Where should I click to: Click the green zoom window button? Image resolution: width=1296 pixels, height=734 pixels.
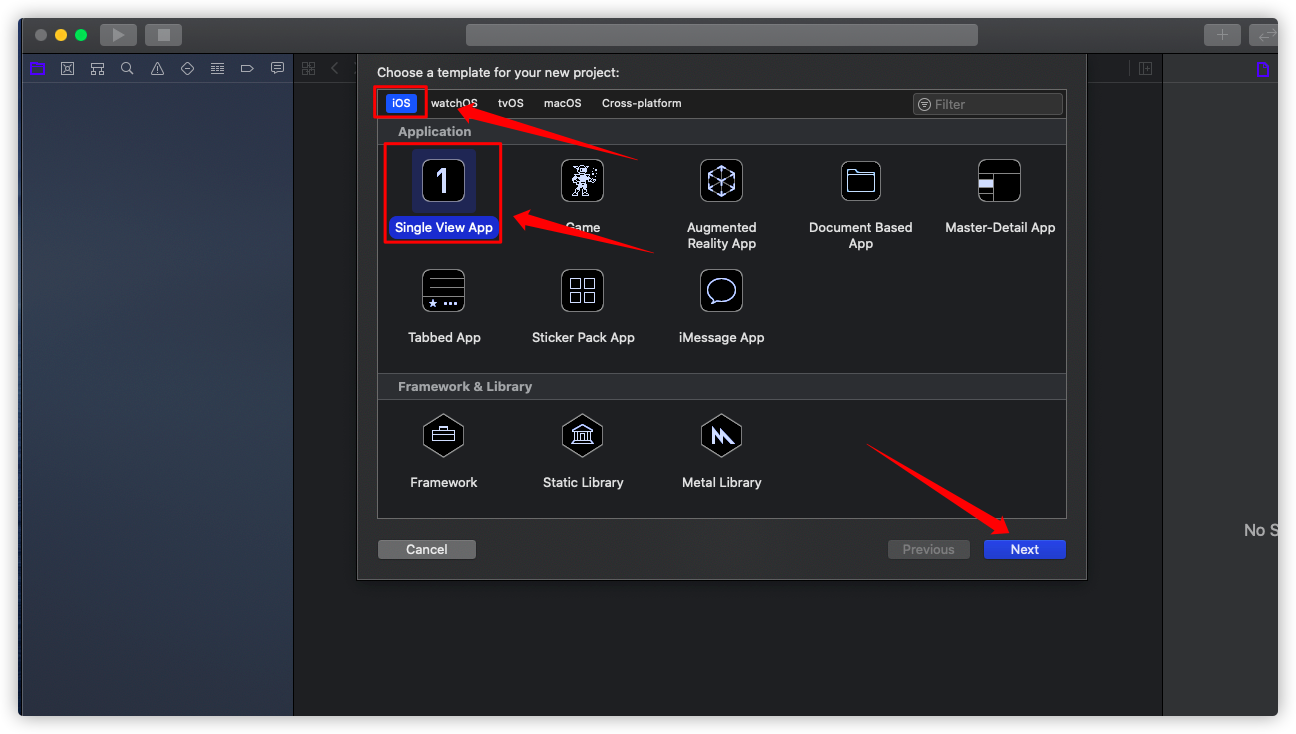tap(81, 35)
